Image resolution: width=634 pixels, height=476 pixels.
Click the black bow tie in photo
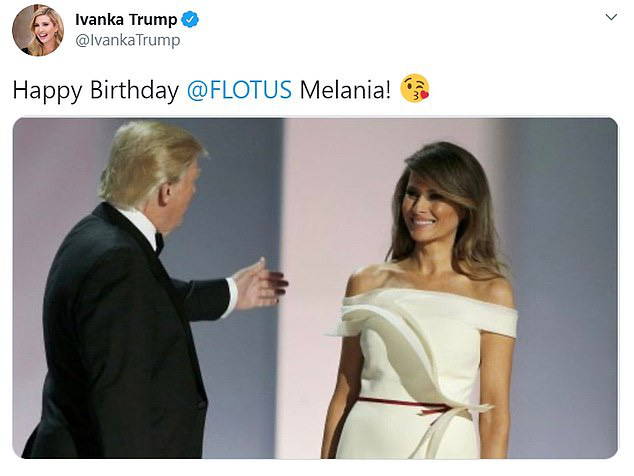pyautogui.click(x=159, y=242)
